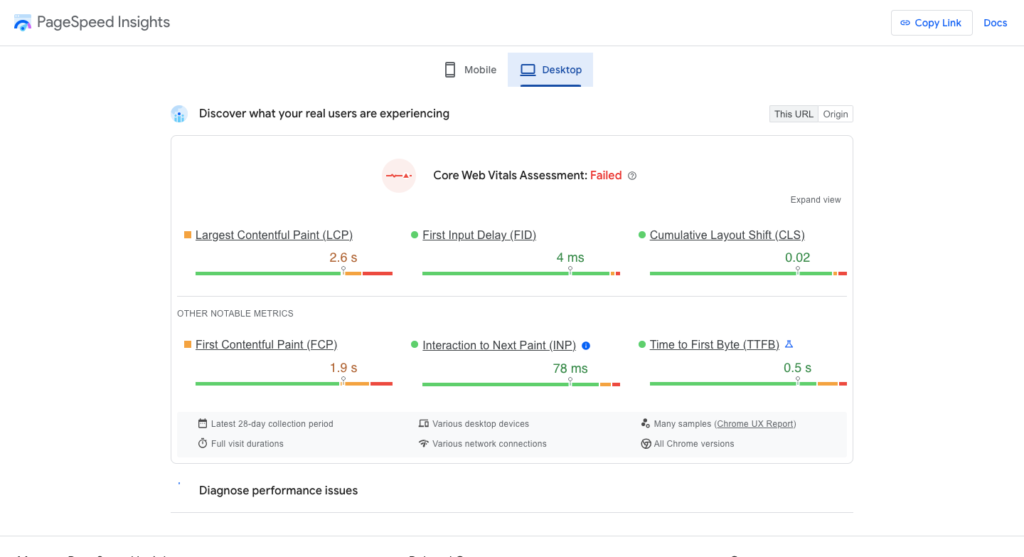Click the 1.9 s FCP value
1024x557 pixels.
(x=343, y=368)
